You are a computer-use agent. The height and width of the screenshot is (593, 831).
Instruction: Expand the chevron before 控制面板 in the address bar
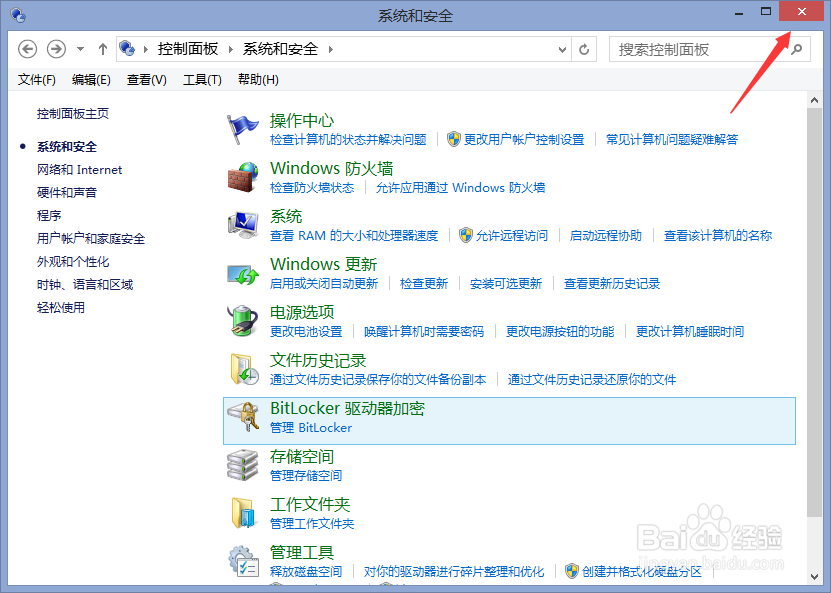point(146,49)
